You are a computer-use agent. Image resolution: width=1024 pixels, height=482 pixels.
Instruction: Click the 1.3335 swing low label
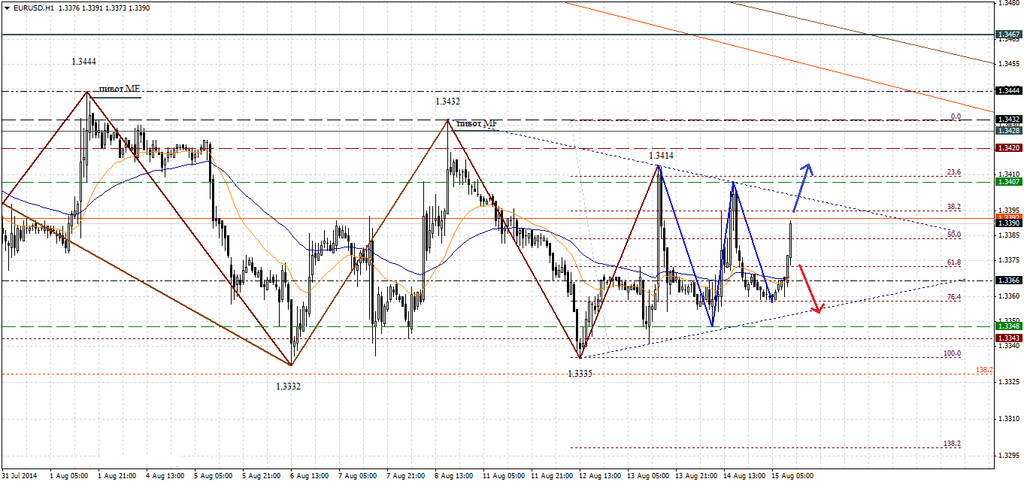(580, 373)
